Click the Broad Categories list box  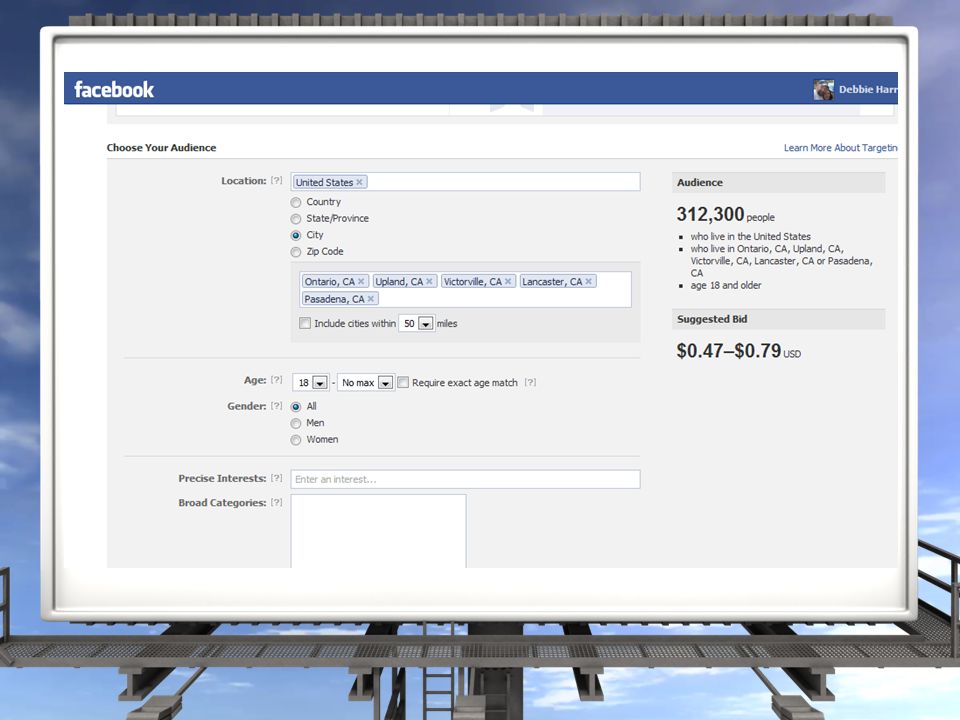tap(378, 531)
